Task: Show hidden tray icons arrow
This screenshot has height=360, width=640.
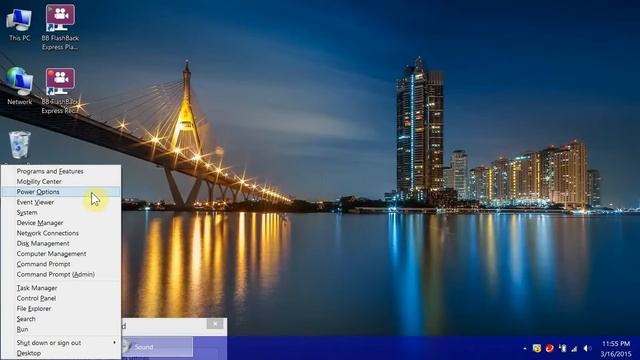Action: 524,349
